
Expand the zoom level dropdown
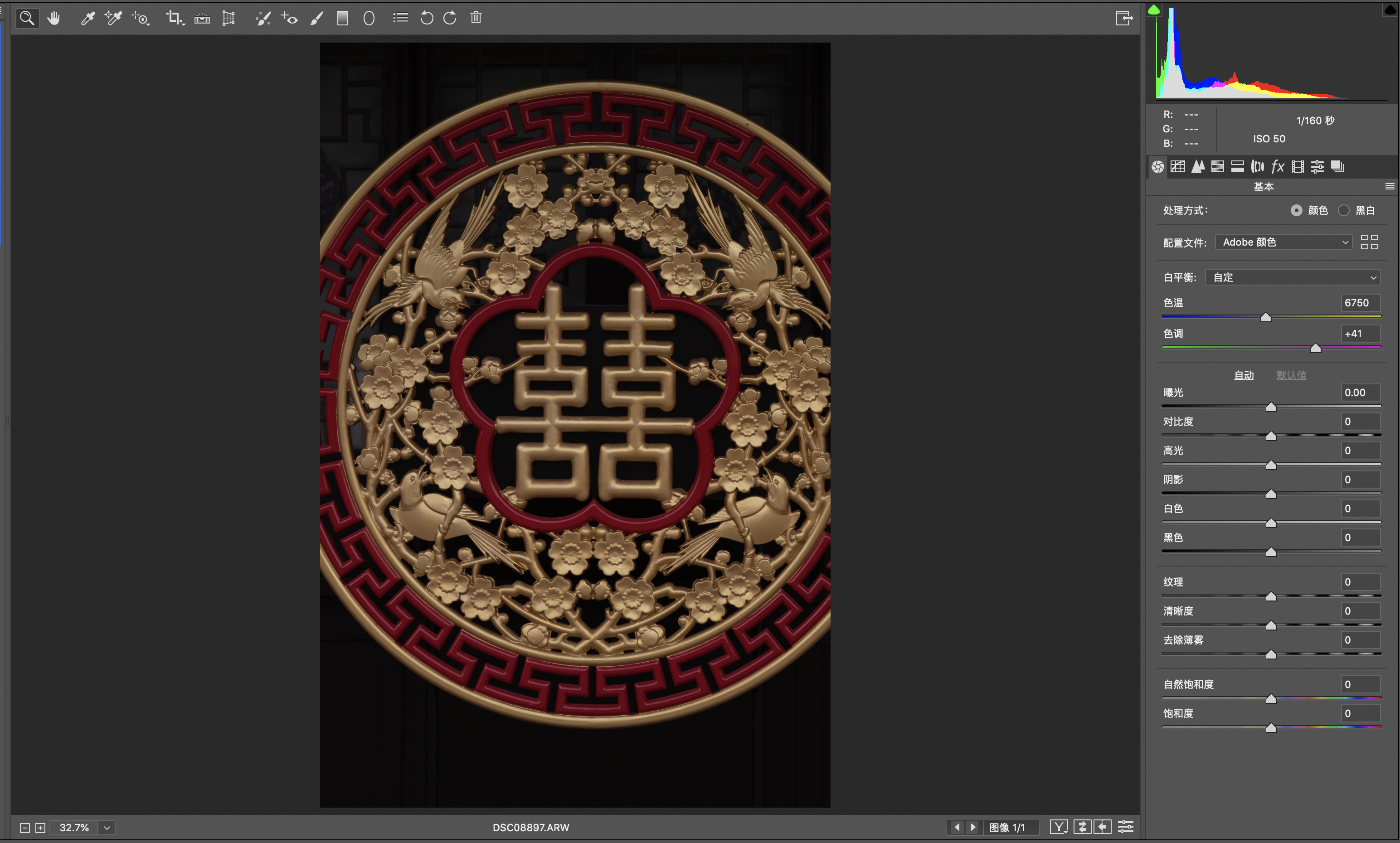[x=106, y=828]
